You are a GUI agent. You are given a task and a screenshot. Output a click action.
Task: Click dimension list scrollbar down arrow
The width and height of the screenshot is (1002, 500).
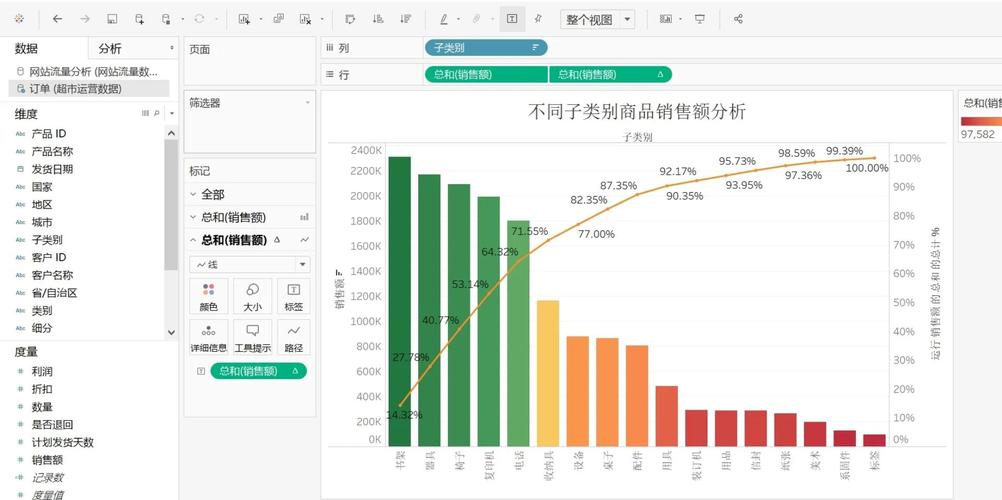171,332
